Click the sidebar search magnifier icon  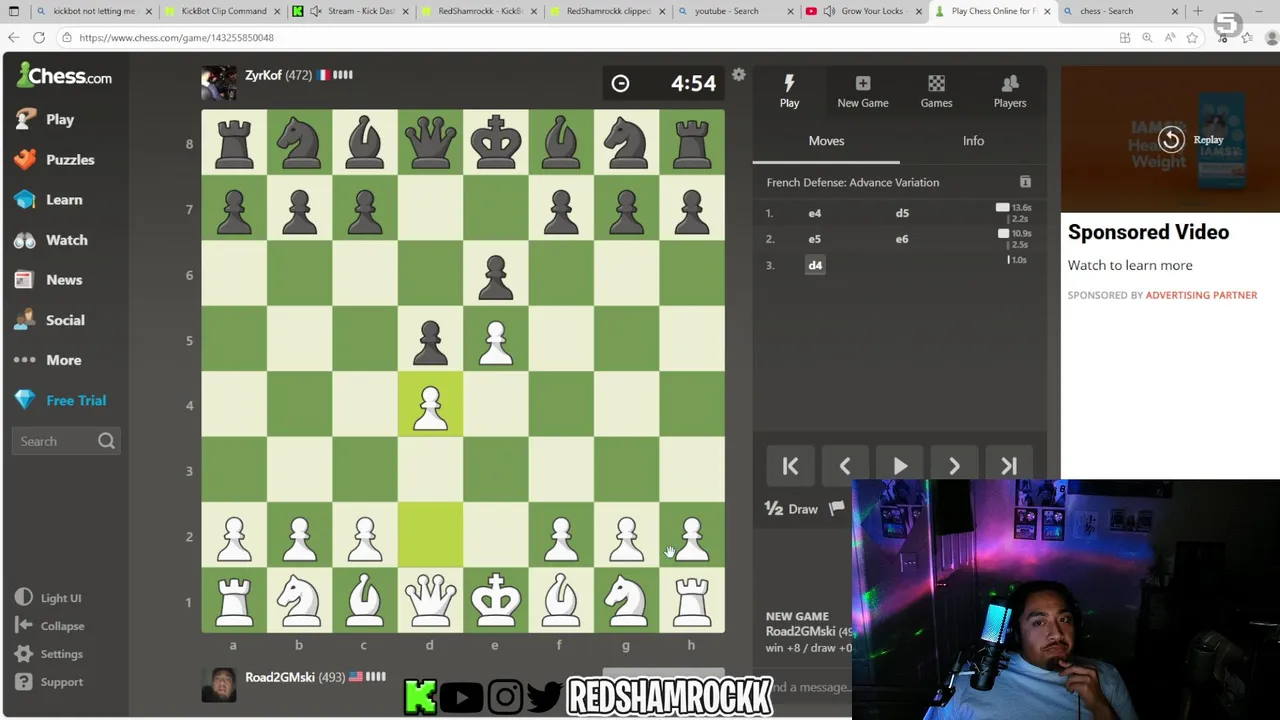[x=106, y=441]
